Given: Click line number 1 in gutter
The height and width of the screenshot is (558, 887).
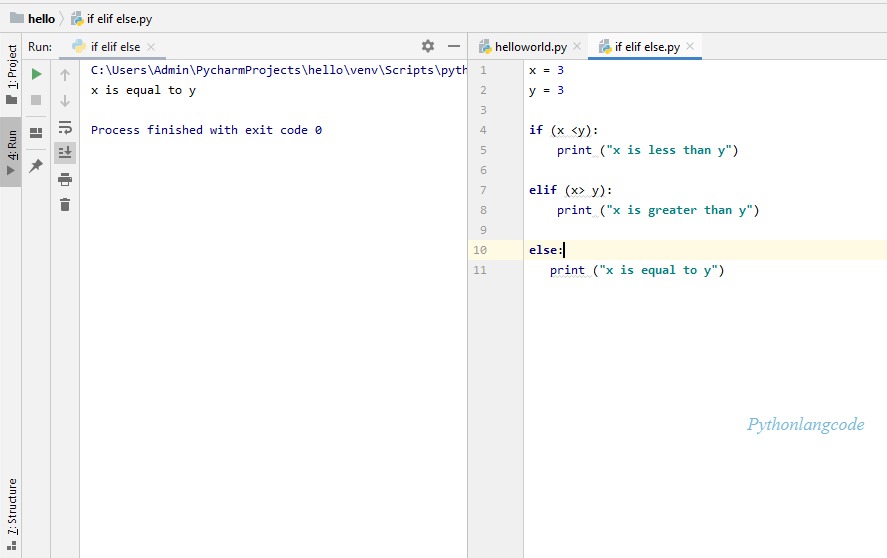Looking at the screenshot, I should click(483, 70).
